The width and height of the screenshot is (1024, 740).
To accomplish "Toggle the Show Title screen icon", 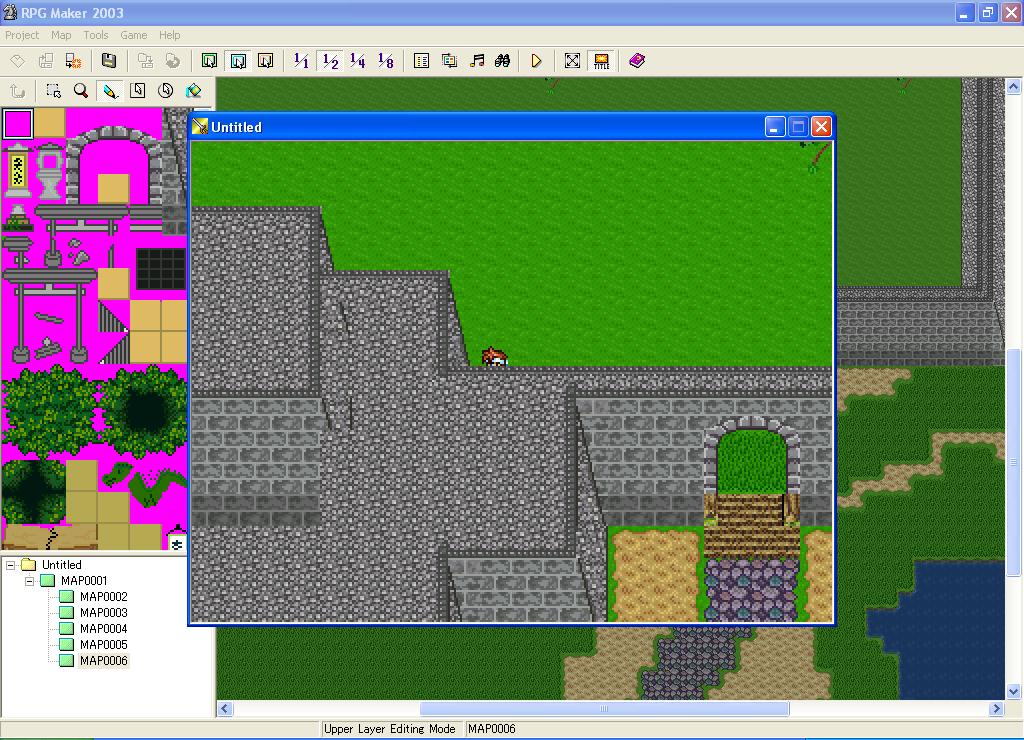I will [x=601, y=61].
